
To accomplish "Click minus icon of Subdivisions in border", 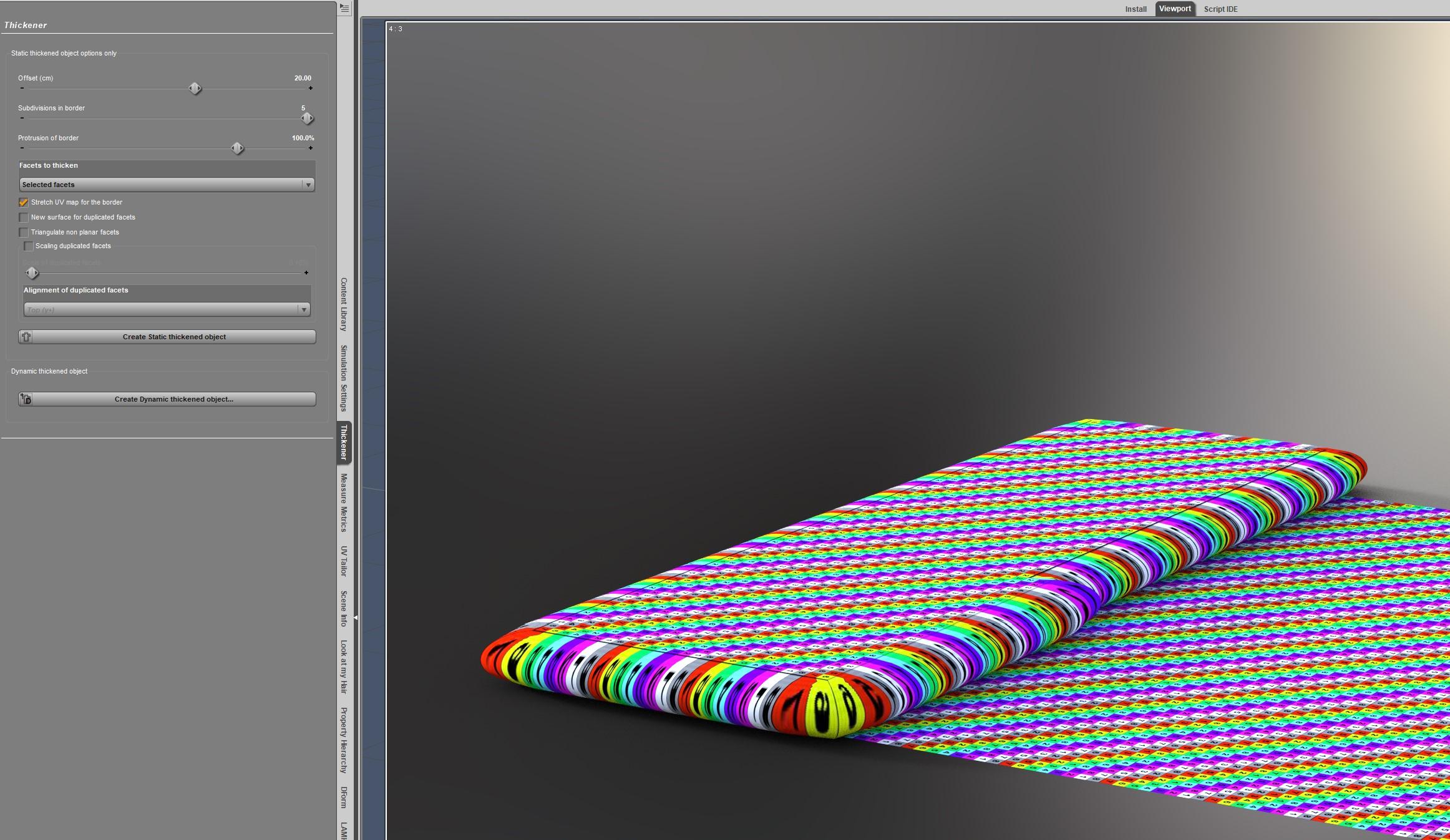I will [22, 118].
